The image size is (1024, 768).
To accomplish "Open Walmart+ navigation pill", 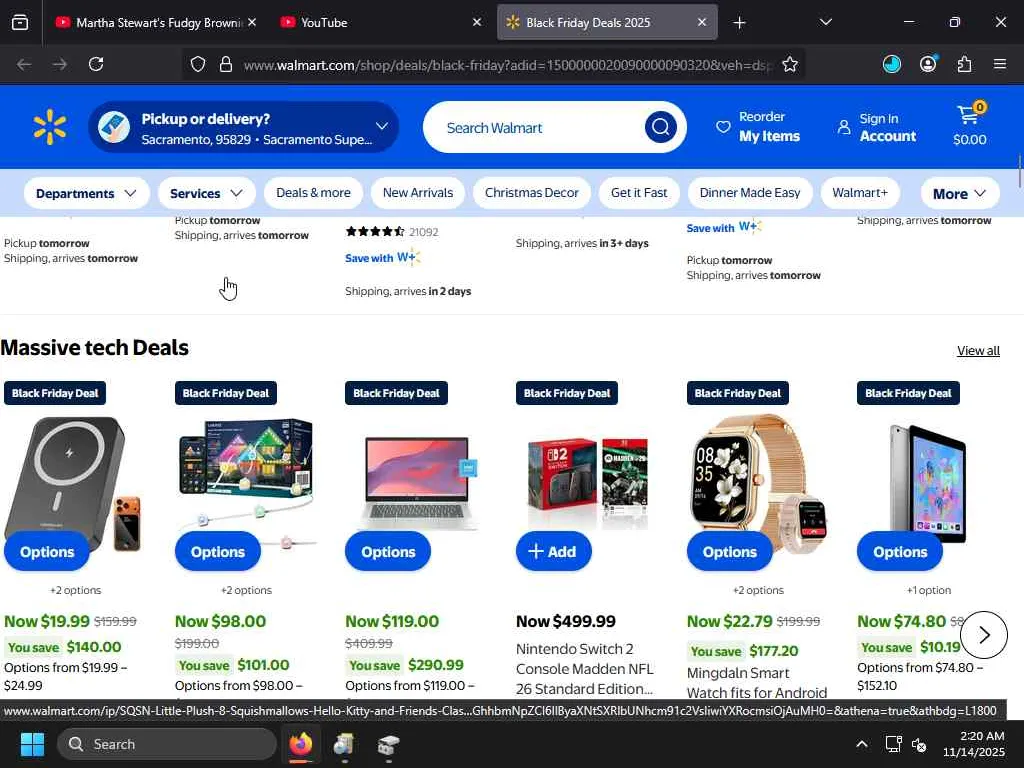I will (860, 193).
